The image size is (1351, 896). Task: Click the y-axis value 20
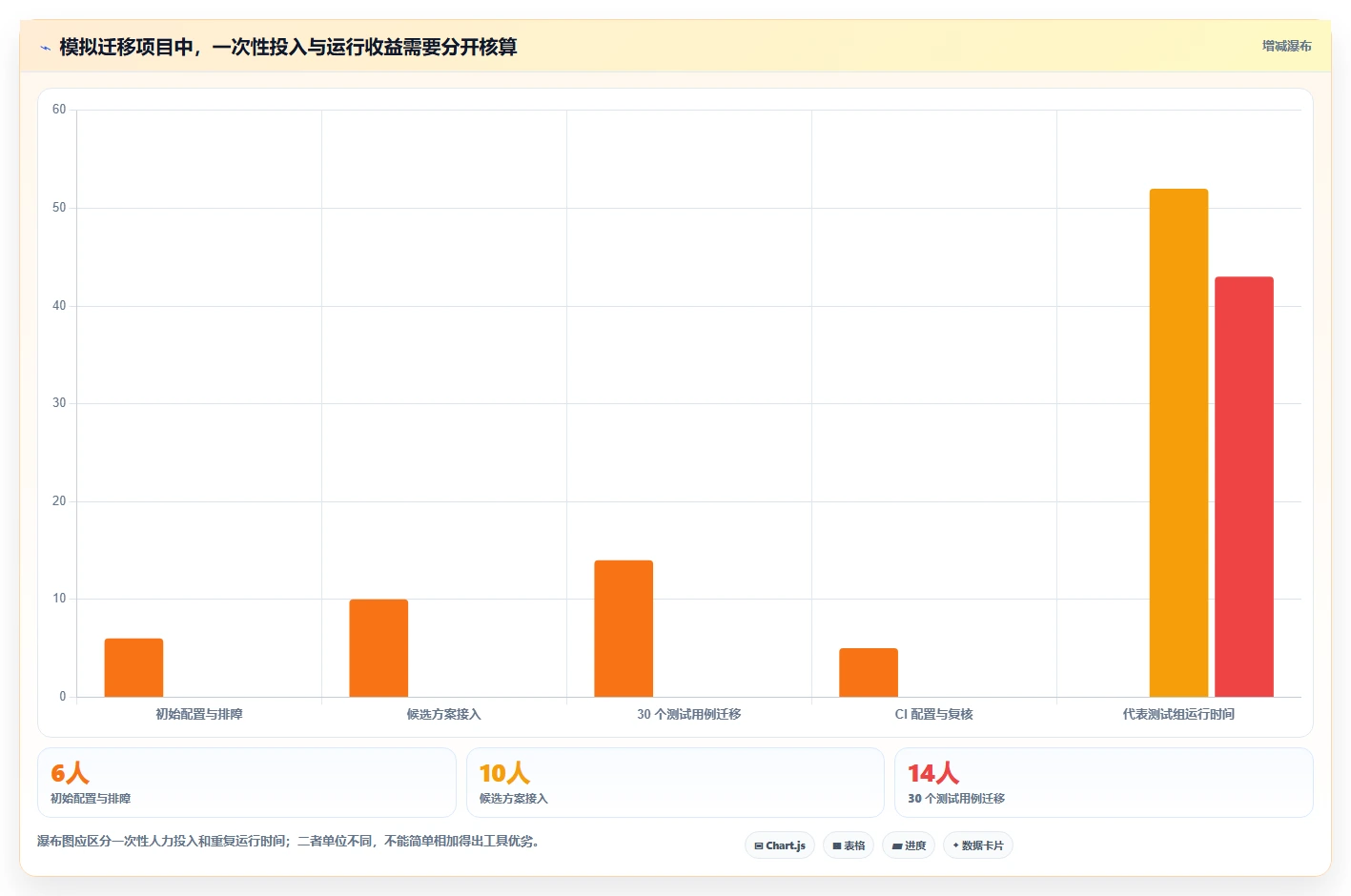click(x=59, y=501)
